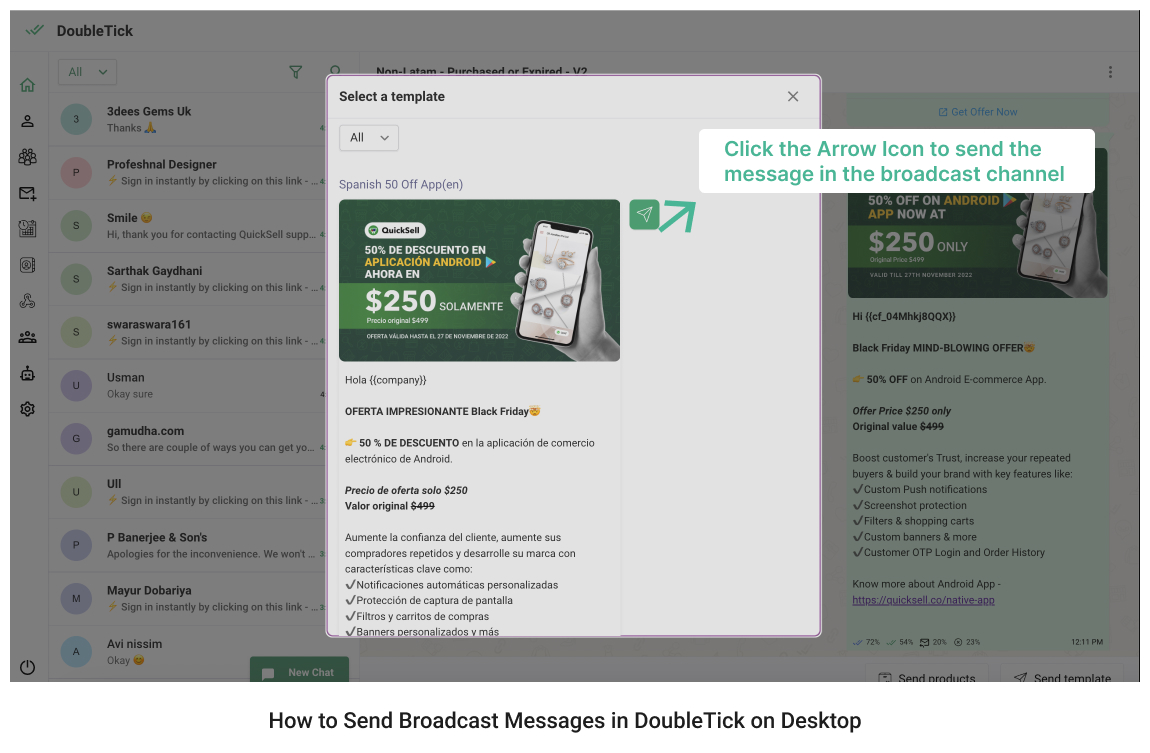Open the three-dot menu in chat header

tap(1110, 72)
